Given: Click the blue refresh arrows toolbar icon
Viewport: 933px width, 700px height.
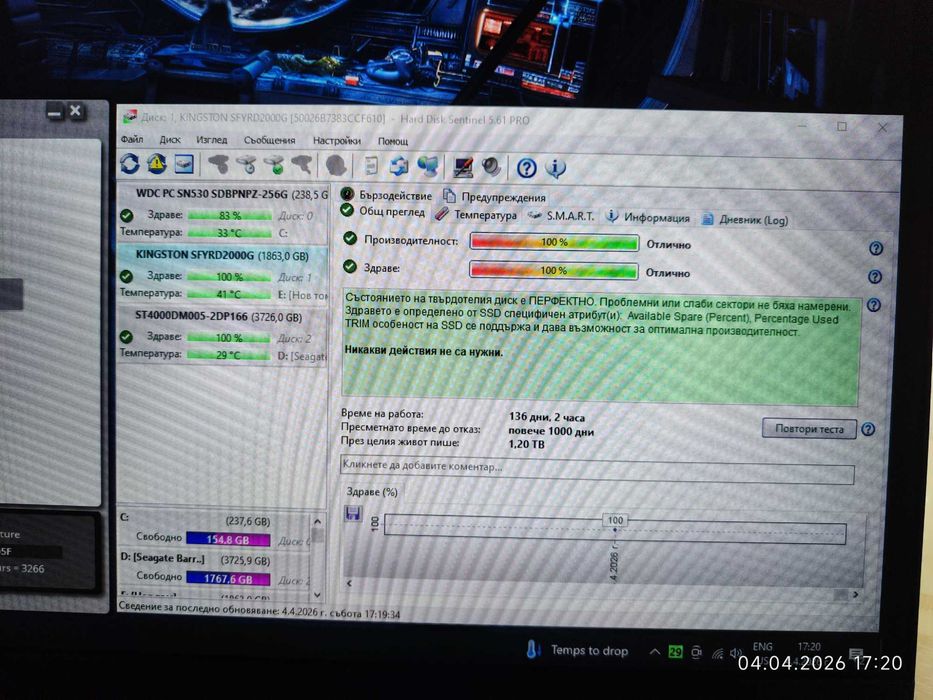Looking at the screenshot, I should pos(130,164).
